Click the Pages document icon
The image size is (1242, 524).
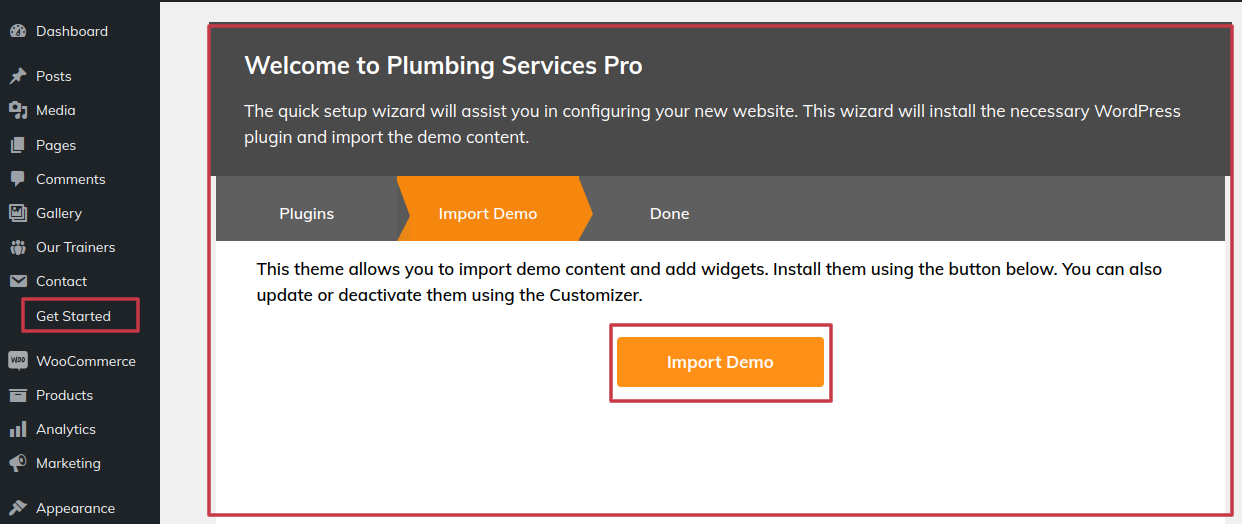pyautogui.click(x=17, y=145)
